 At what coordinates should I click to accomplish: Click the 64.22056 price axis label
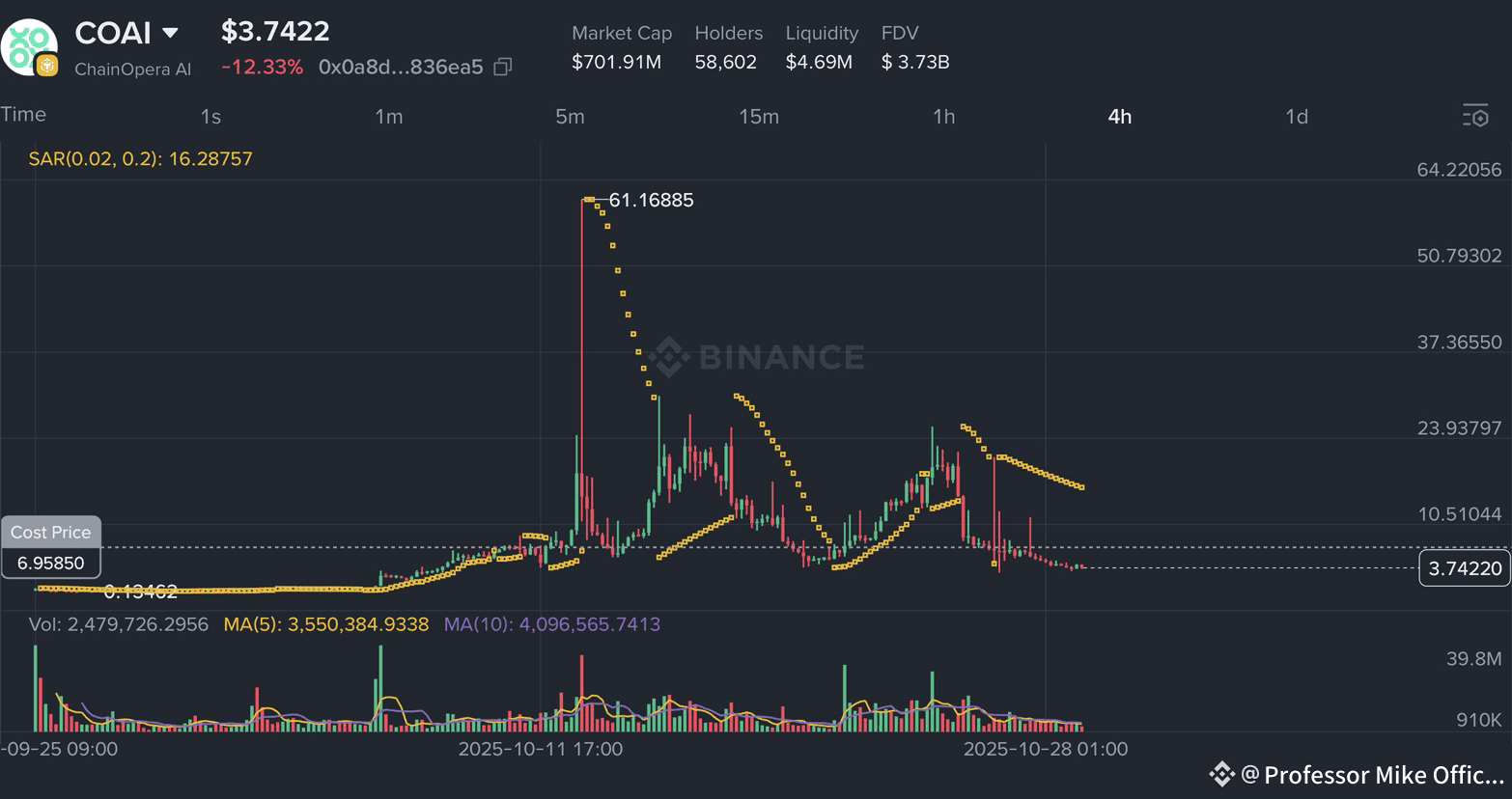tap(1459, 170)
